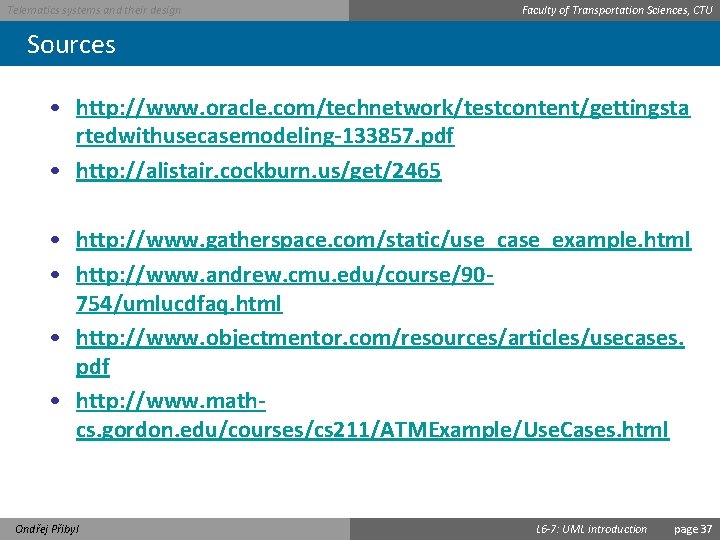
Task: Open the math-cs.gordon.edu ATMExample UseCases link
Action: [x=372, y=416]
